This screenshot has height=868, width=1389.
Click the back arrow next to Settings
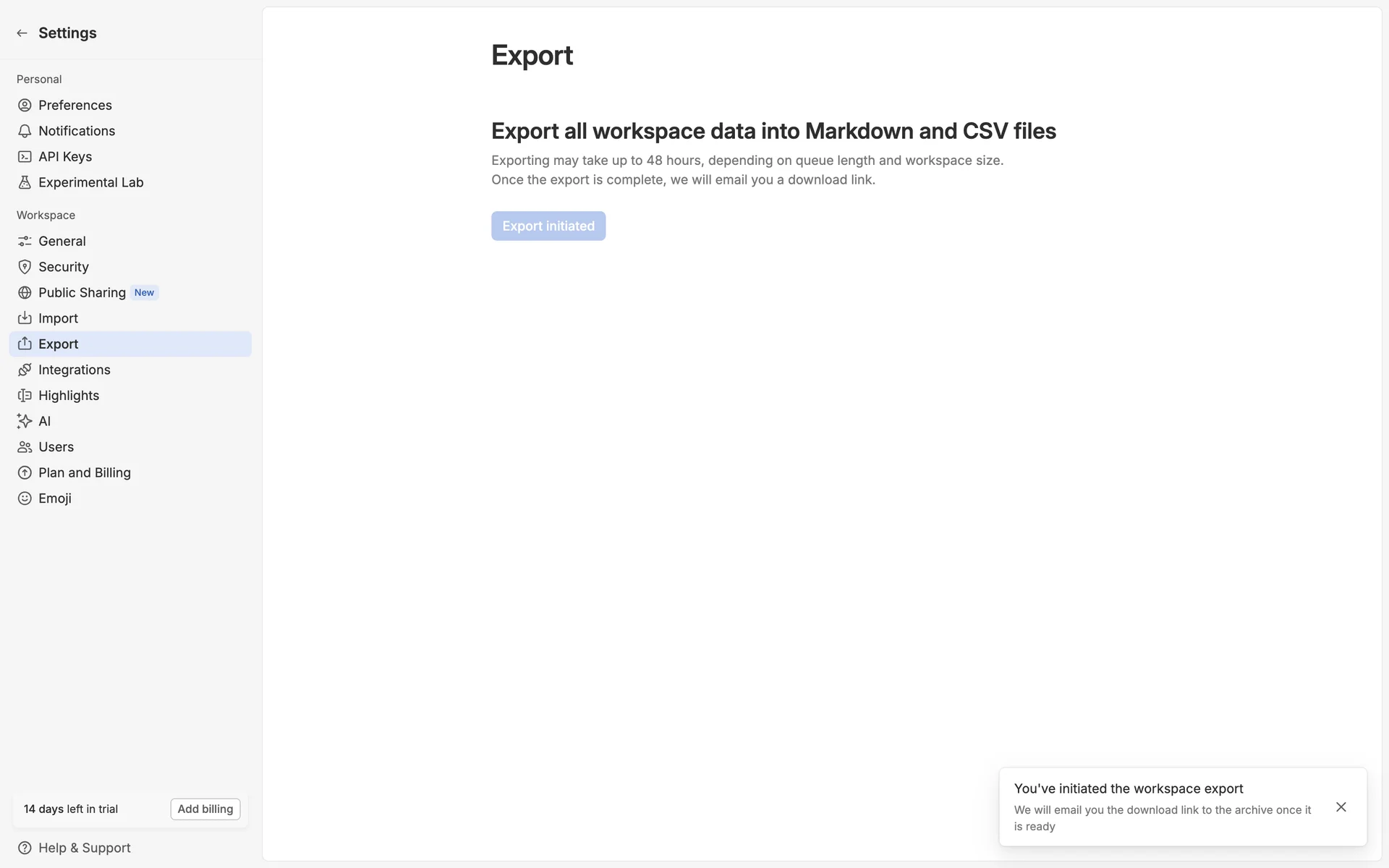click(x=22, y=33)
